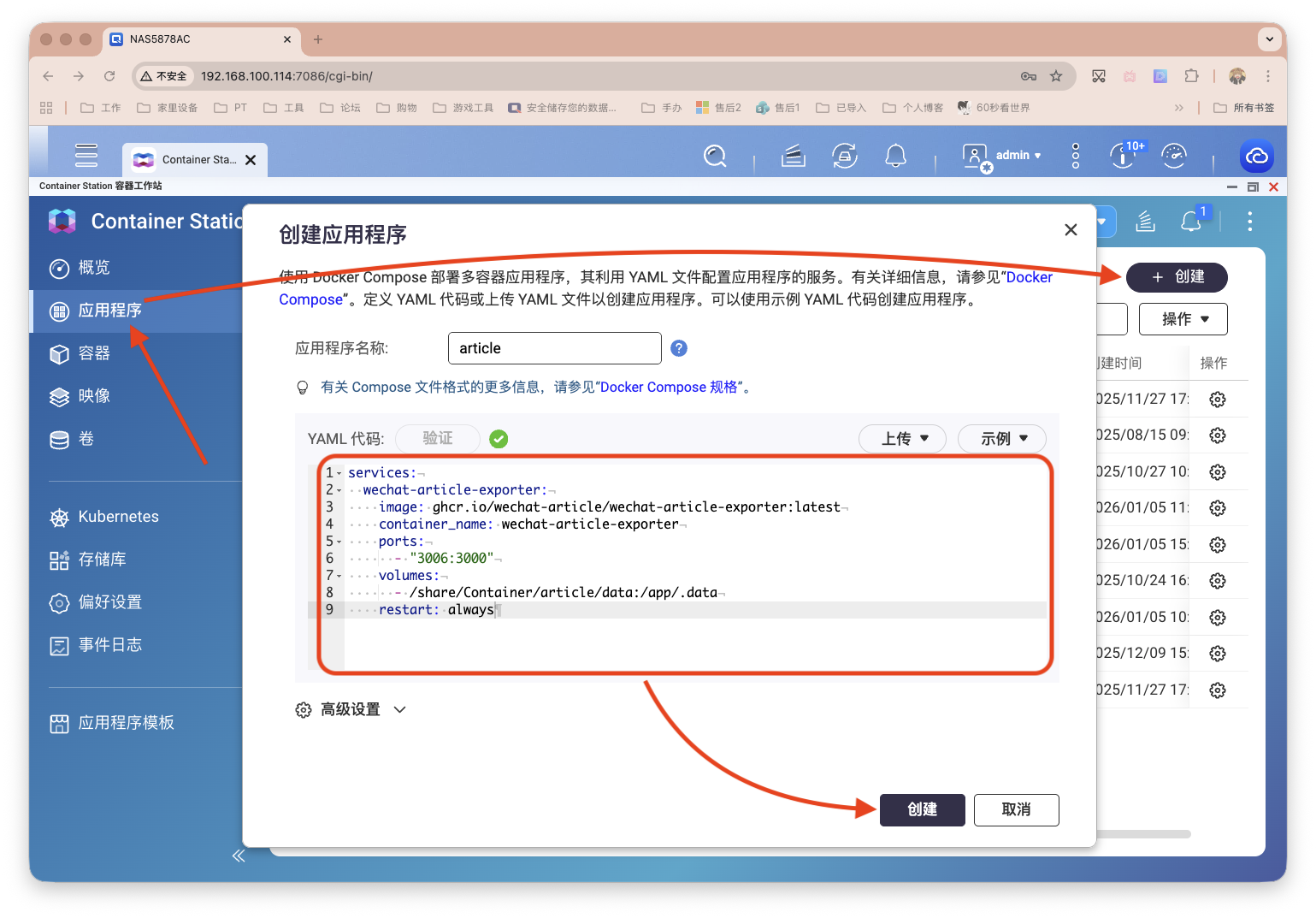Open the 概览 (Overview) sidebar section

92,267
